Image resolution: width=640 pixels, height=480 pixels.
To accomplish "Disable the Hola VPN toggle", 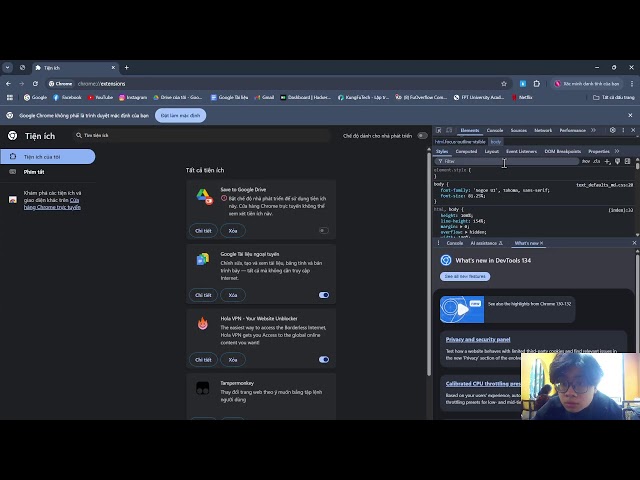I will 324,360.
